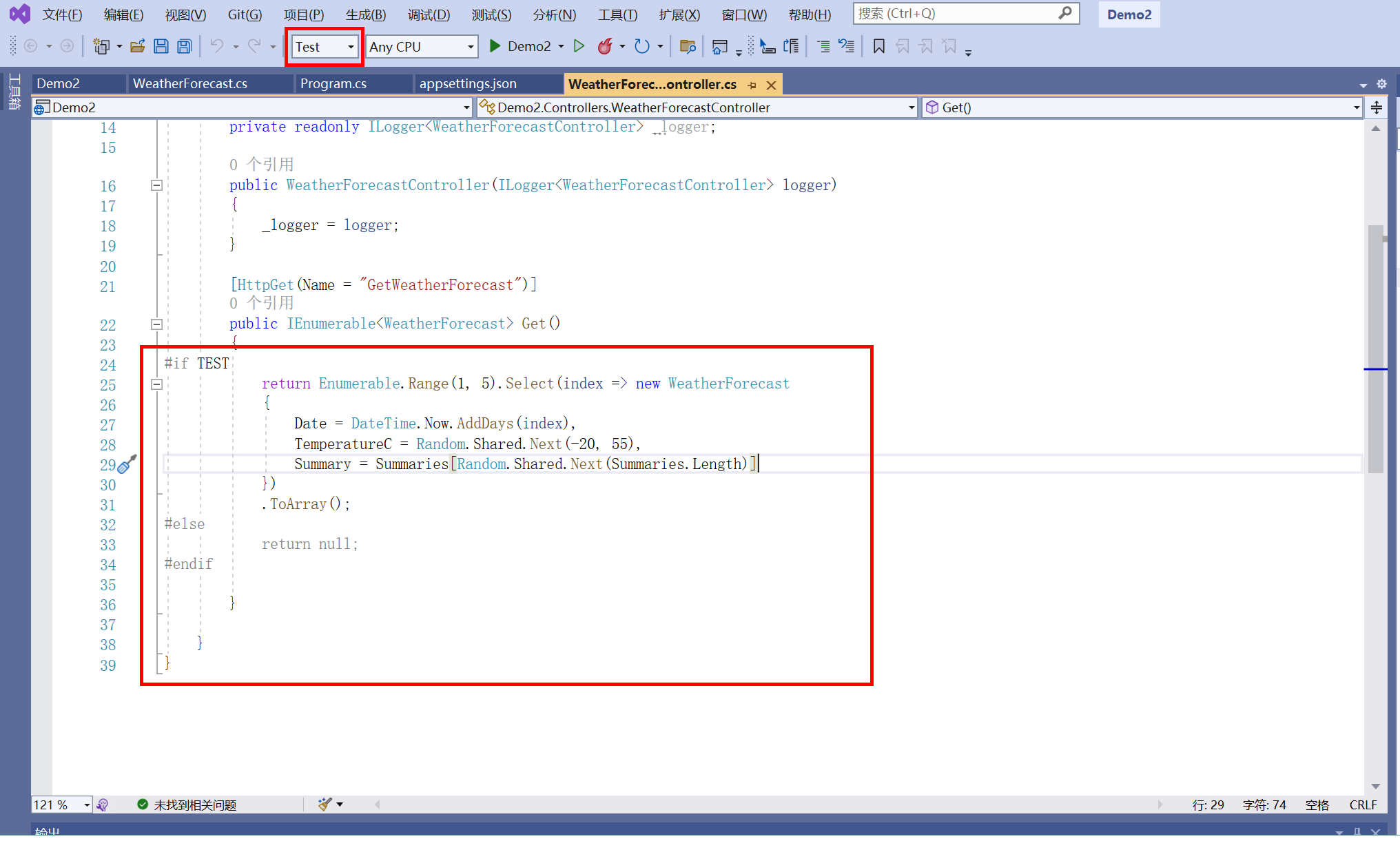Click the screwdriver quick actions icon on line 29
Screen dimensions: 1400x841
click(x=127, y=465)
